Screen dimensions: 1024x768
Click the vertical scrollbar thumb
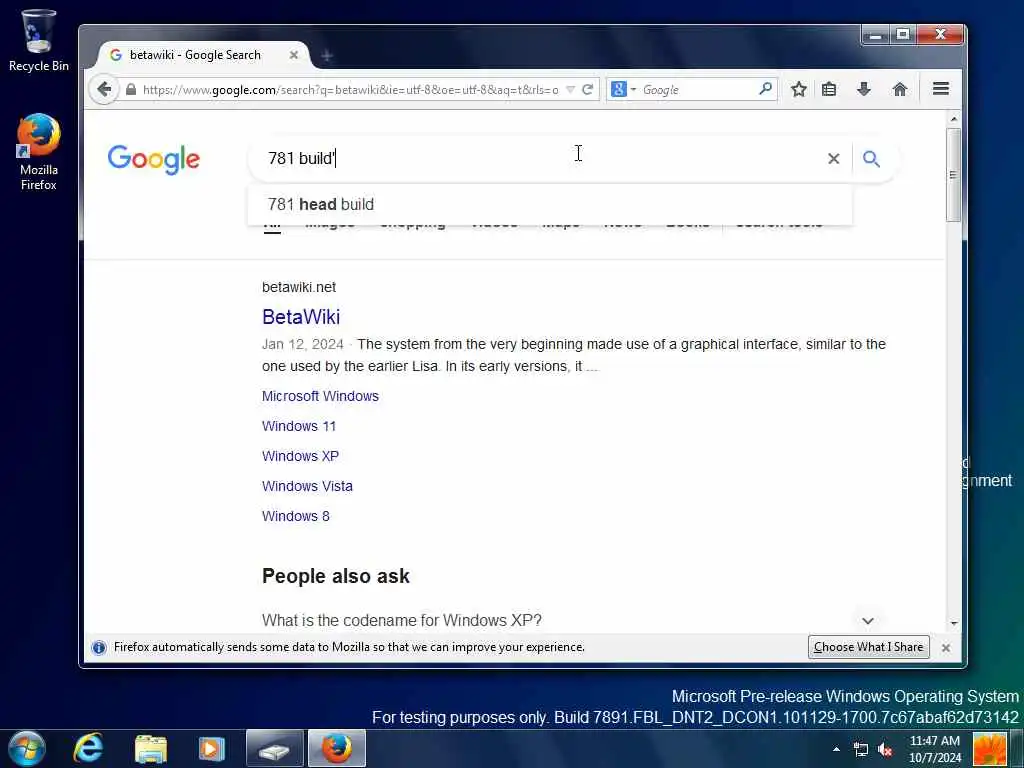(953, 175)
